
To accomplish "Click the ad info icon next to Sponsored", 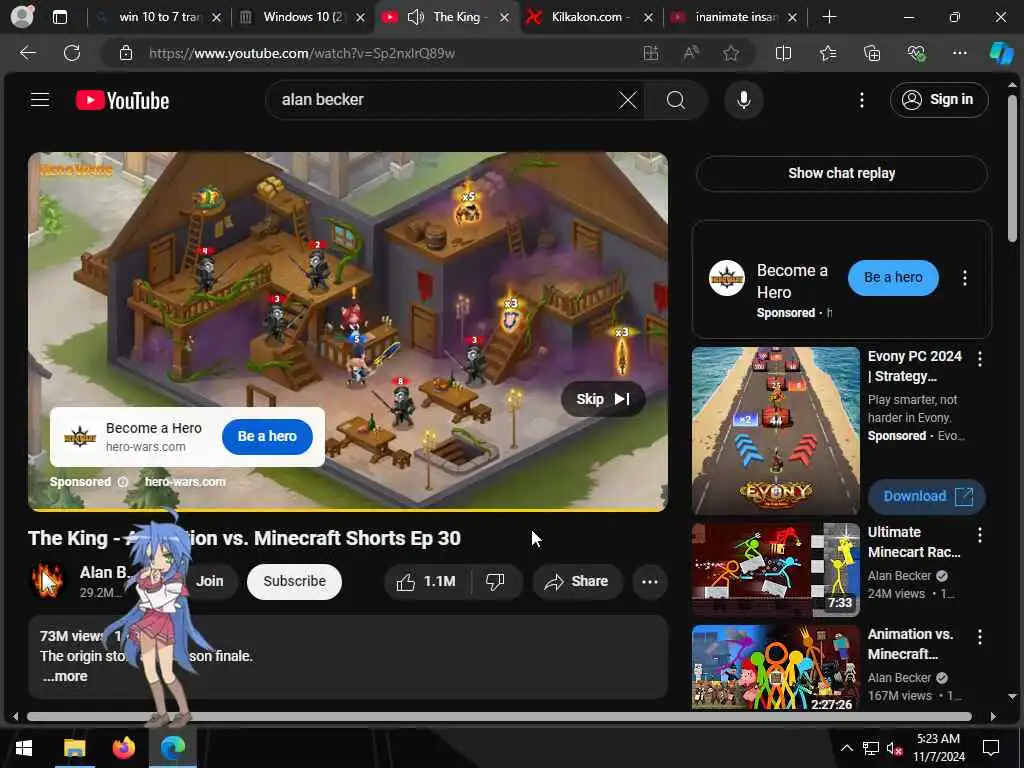I will coord(123,482).
